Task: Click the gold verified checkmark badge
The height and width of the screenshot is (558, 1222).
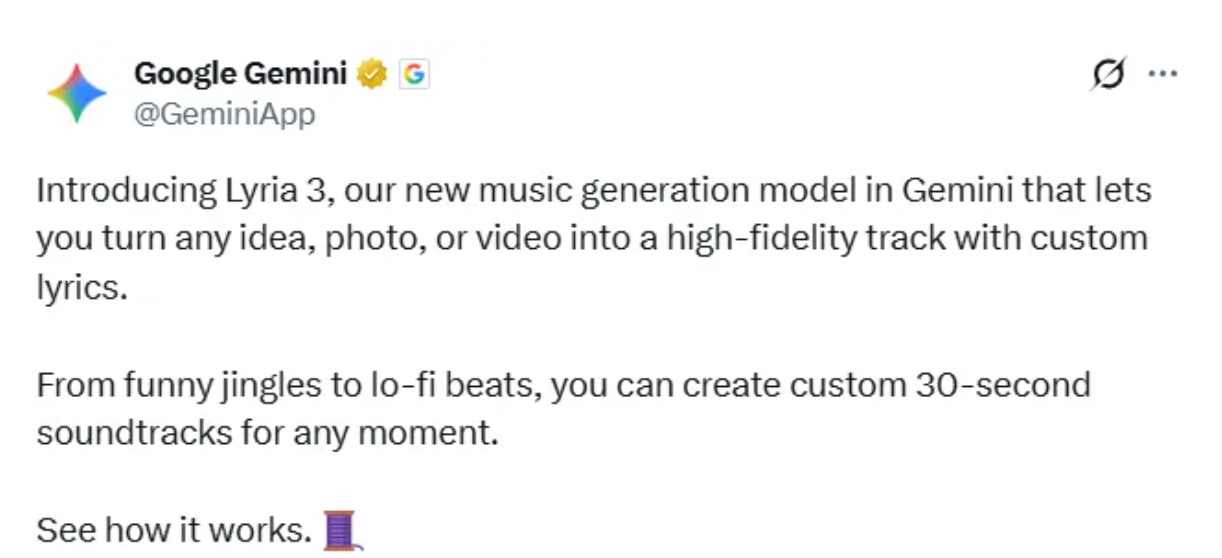Action: (372, 74)
